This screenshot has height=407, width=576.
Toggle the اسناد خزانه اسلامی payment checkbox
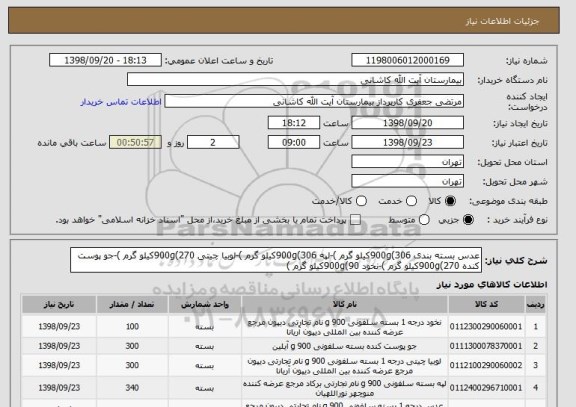(355, 220)
